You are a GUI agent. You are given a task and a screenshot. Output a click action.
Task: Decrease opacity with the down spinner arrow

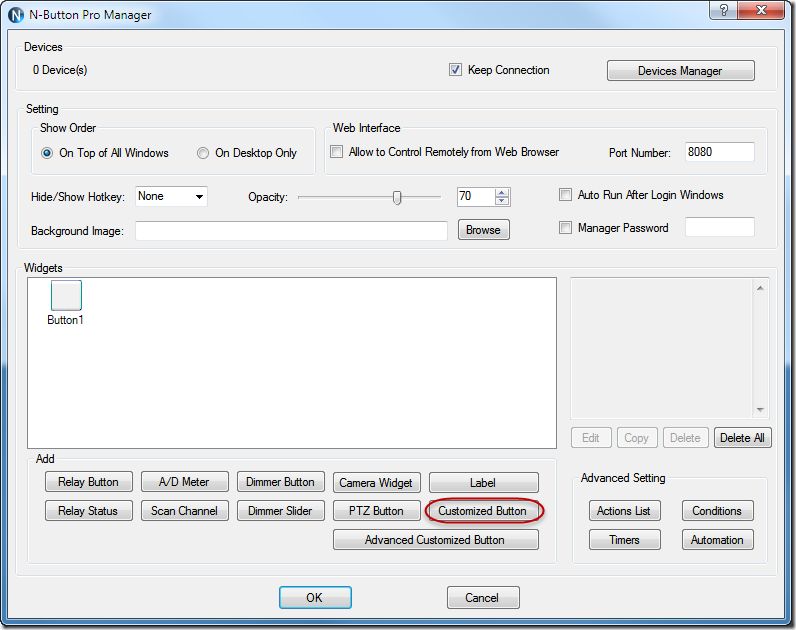pos(502,201)
